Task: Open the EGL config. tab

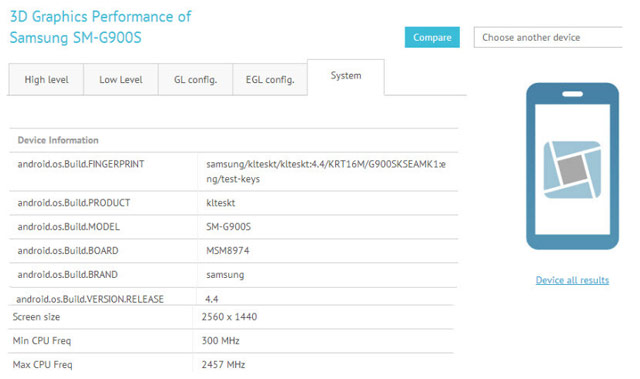Action: tap(270, 80)
